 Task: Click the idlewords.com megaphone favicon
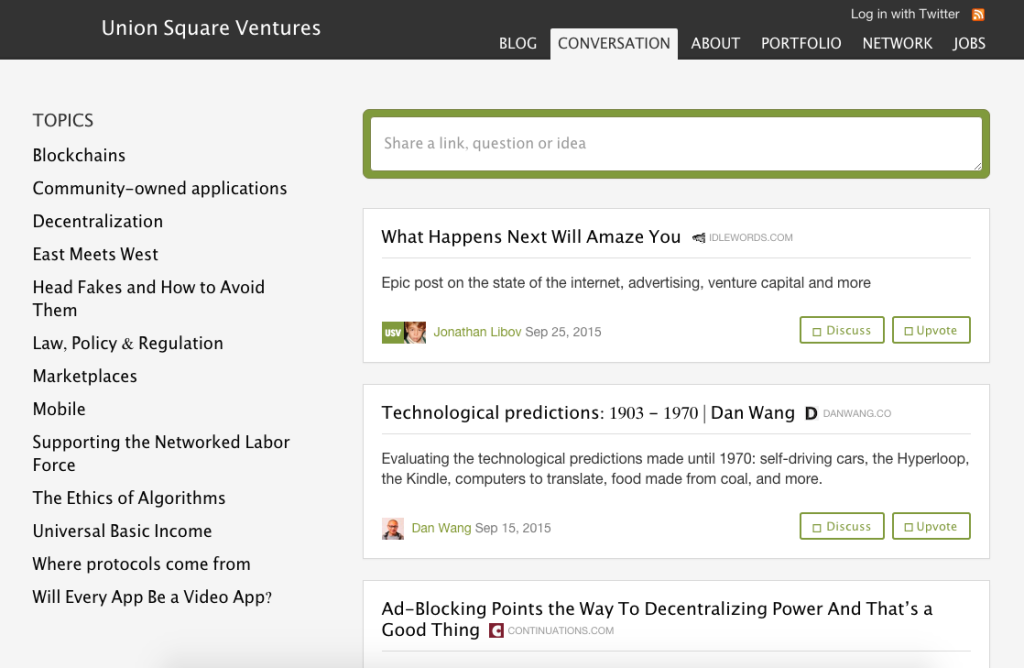(x=699, y=238)
